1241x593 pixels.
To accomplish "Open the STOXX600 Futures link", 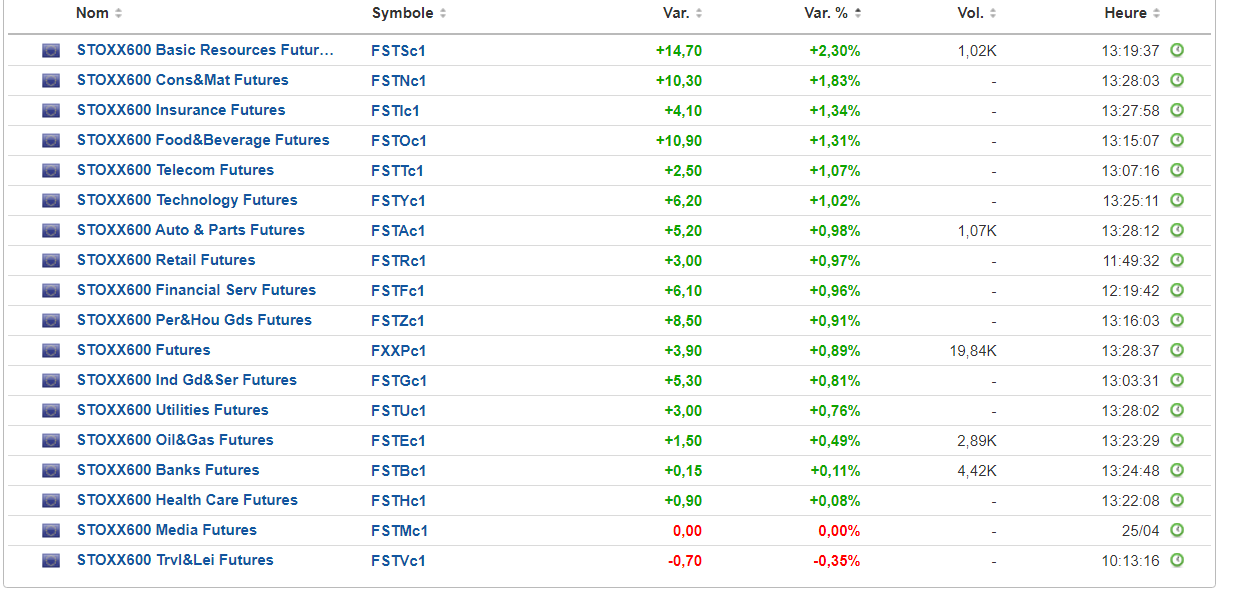I will click(143, 350).
